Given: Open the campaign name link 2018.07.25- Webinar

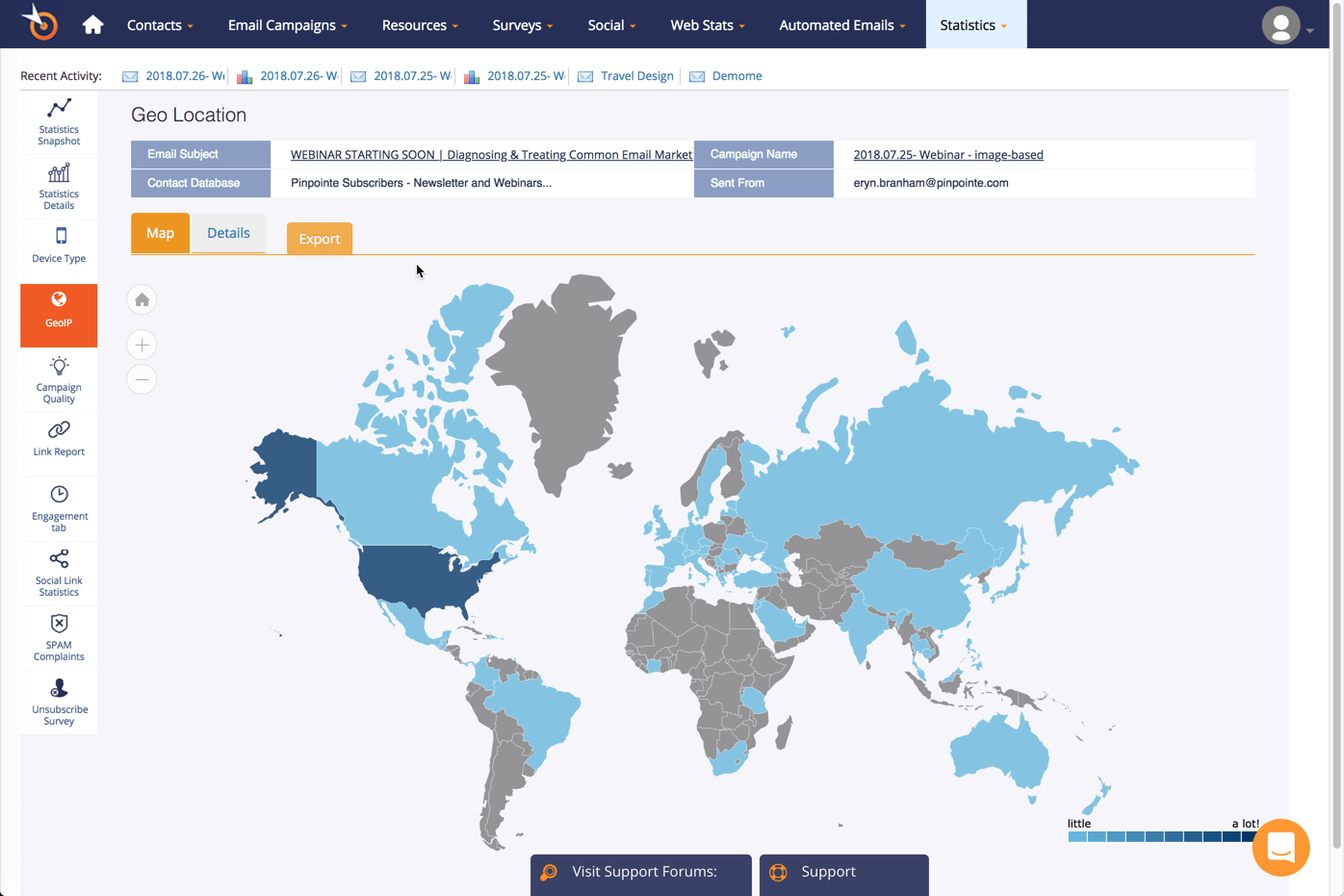Looking at the screenshot, I should click(948, 155).
